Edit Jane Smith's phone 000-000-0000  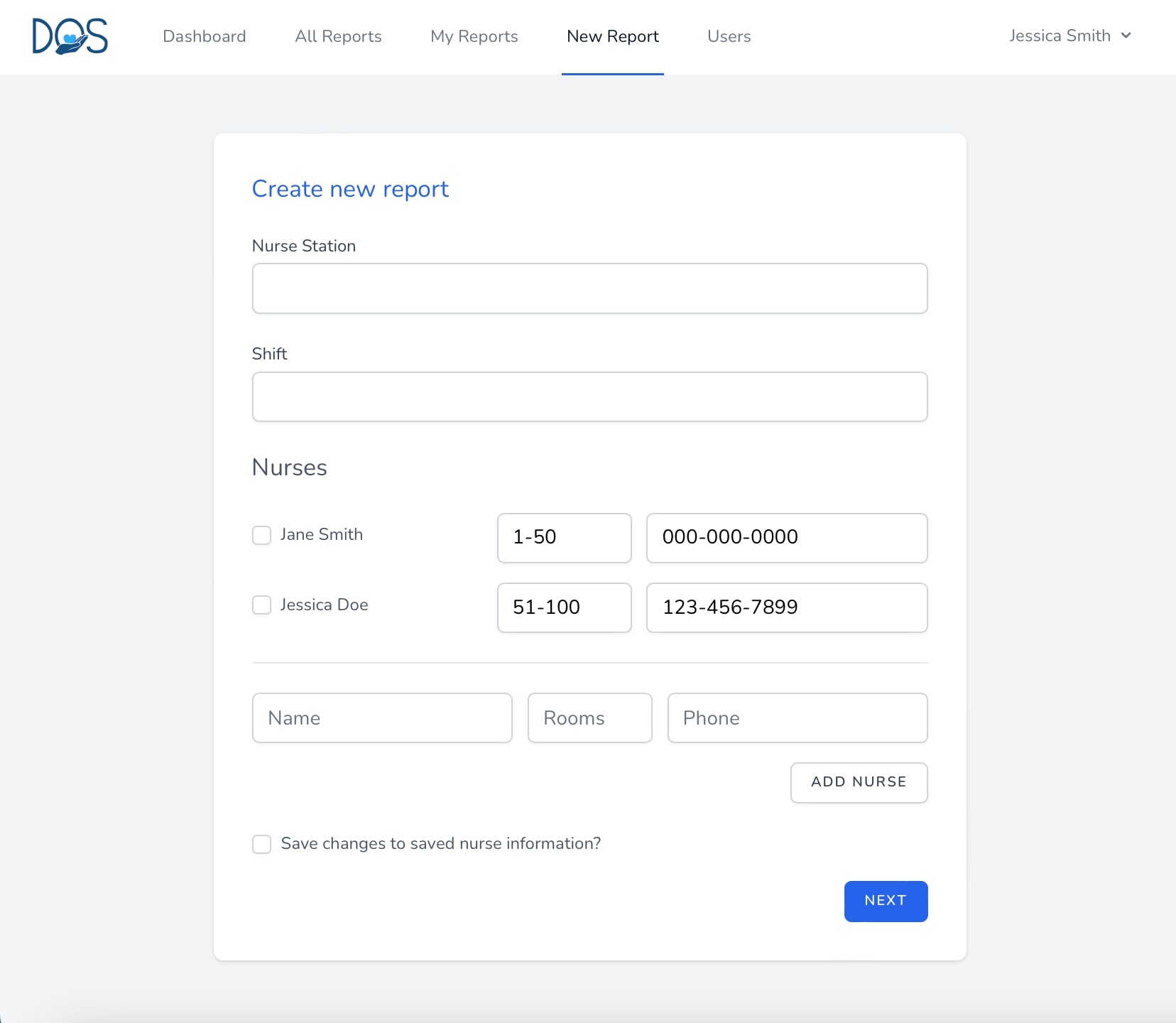786,538
